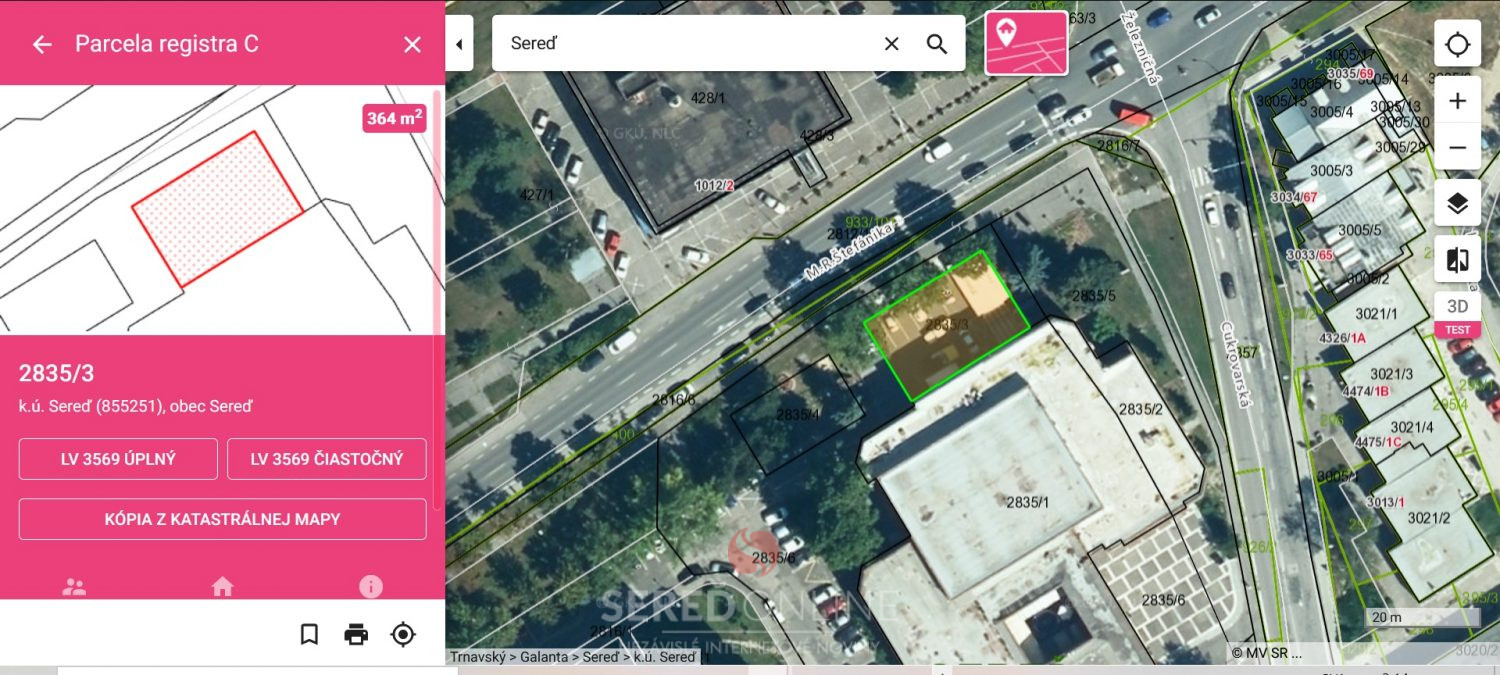Center the map on my location

coord(1457,44)
